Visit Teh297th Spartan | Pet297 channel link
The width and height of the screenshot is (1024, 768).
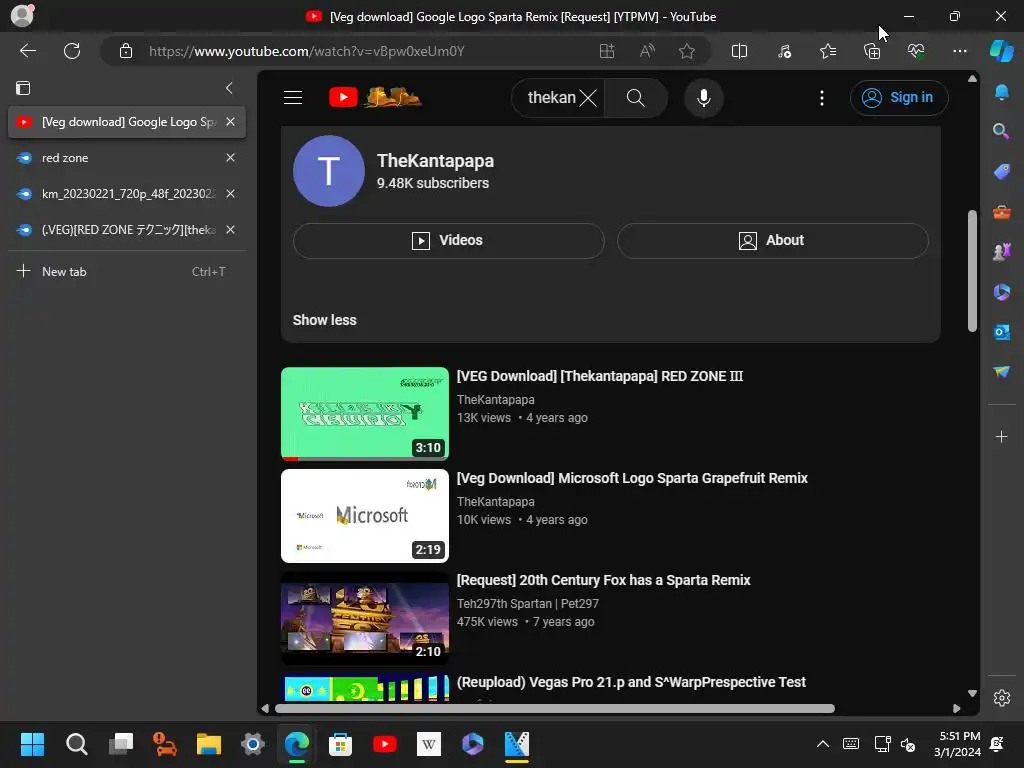528,603
